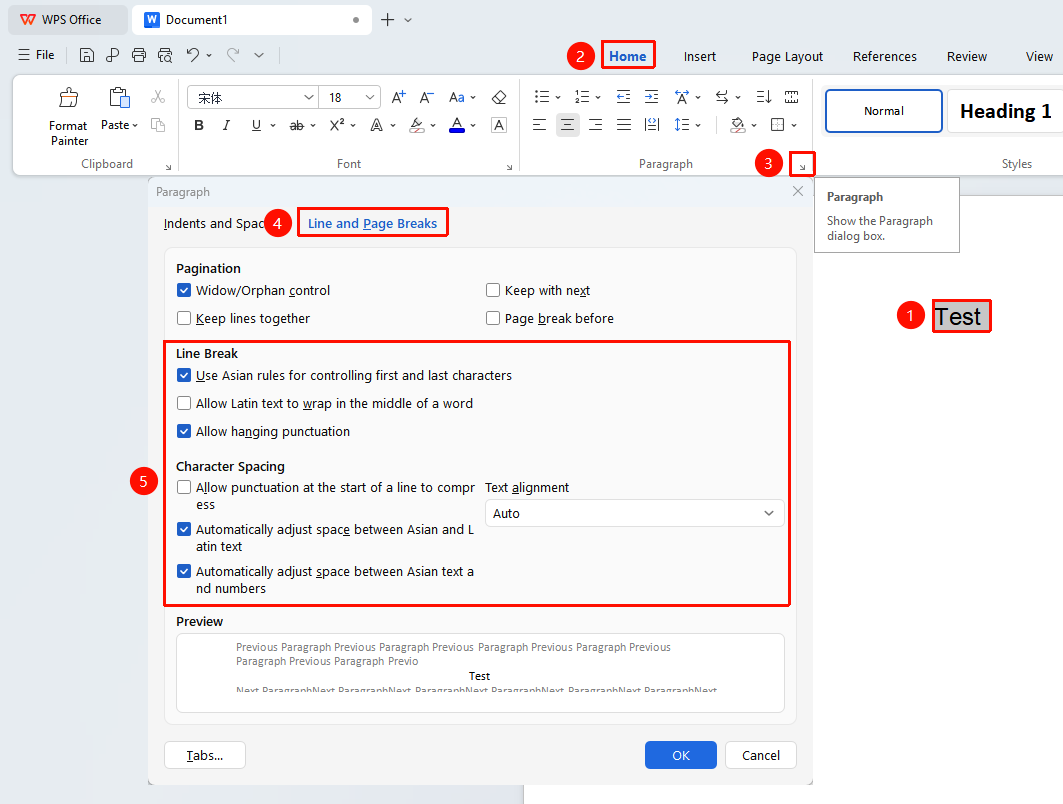Image resolution: width=1063 pixels, height=804 pixels.
Task: Switch to Line and Page Breaks tab
Action: point(372,223)
